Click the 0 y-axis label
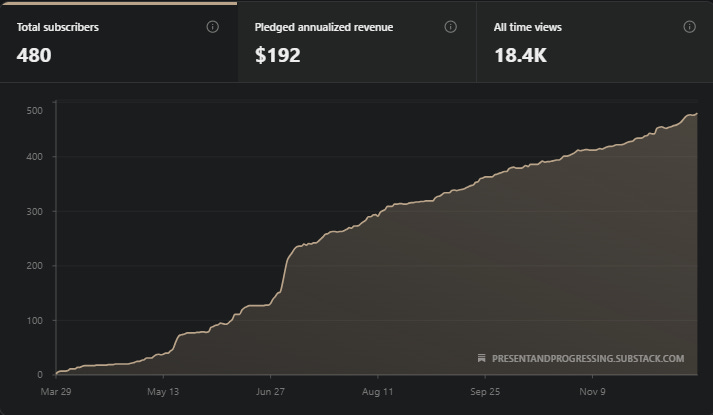 pyautogui.click(x=40, y=375)
